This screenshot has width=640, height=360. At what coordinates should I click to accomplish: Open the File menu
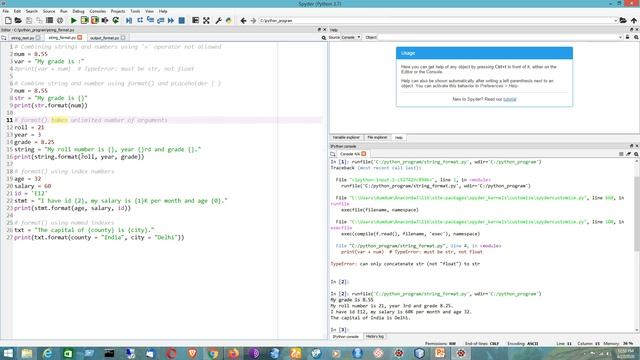click(6, 11)
